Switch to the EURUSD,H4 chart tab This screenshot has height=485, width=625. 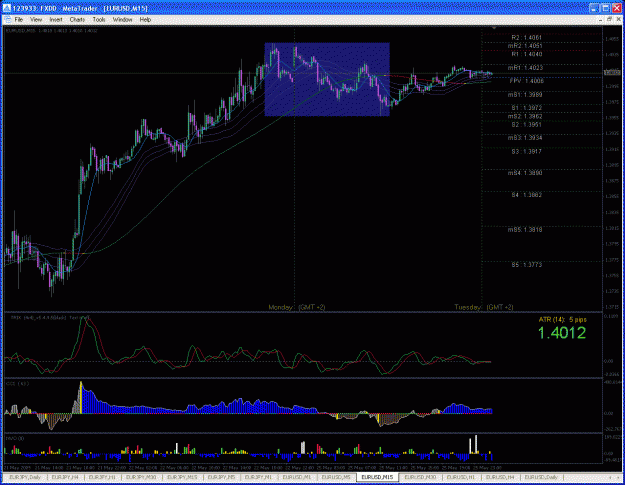(500, 477)
